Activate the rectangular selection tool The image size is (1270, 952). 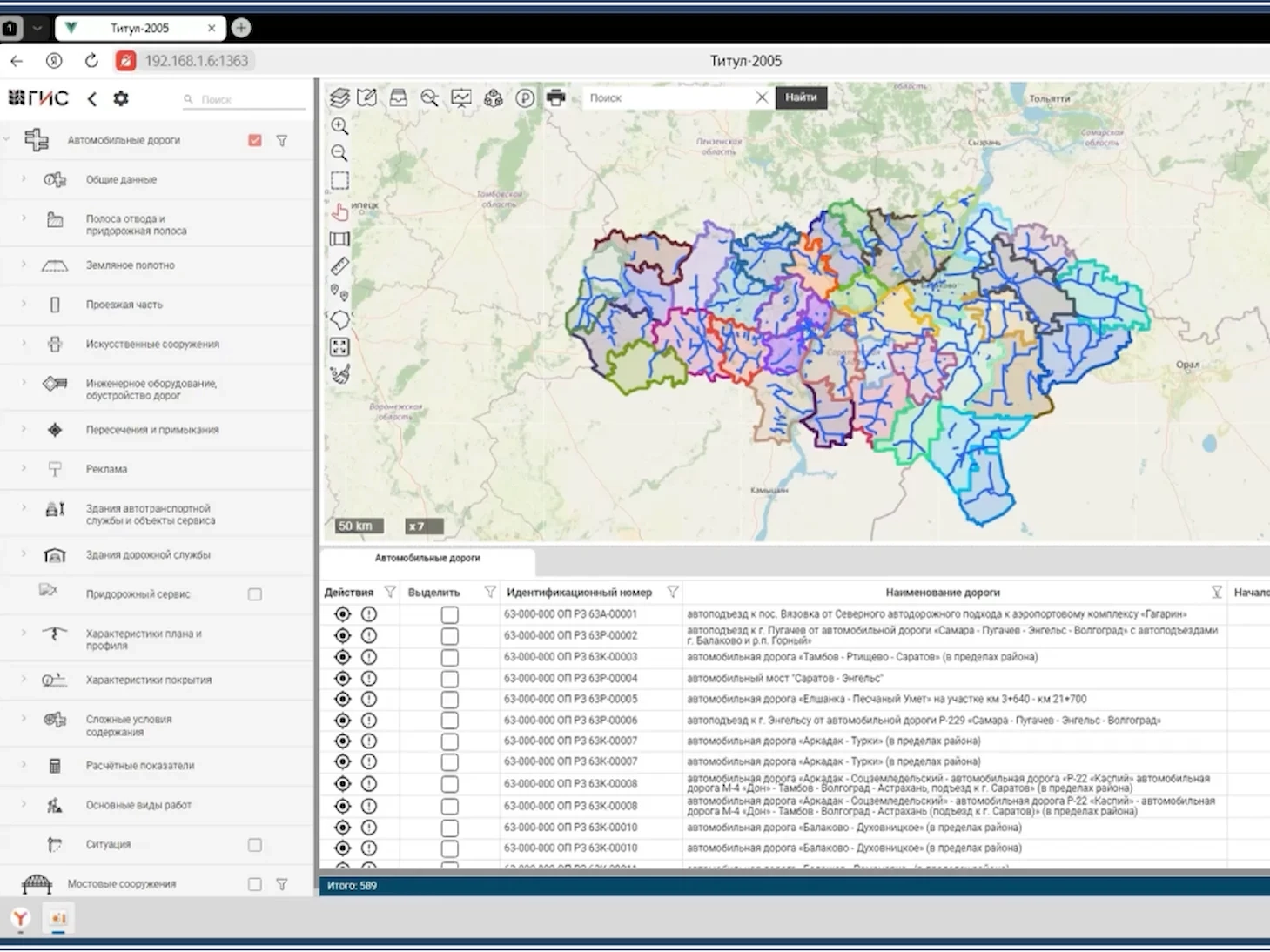click(339, 180)
